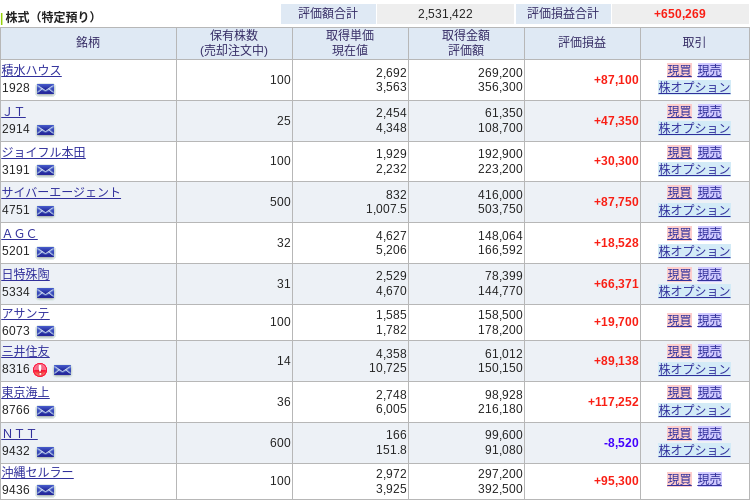Click 現売 in the JT row
752x501 pixels.
(x=709, y=112)
